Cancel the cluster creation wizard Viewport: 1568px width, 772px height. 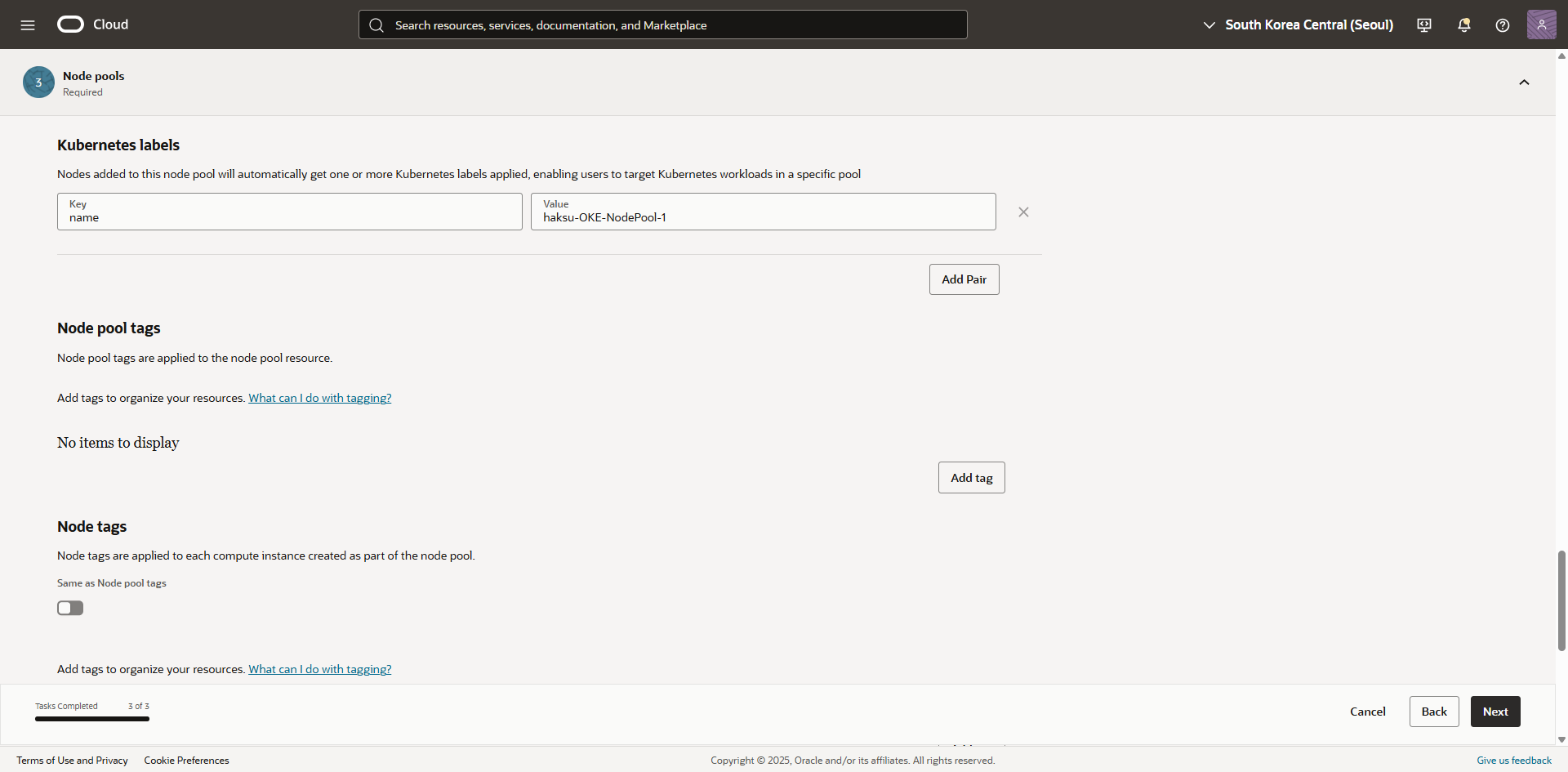tap(1367, 712)
